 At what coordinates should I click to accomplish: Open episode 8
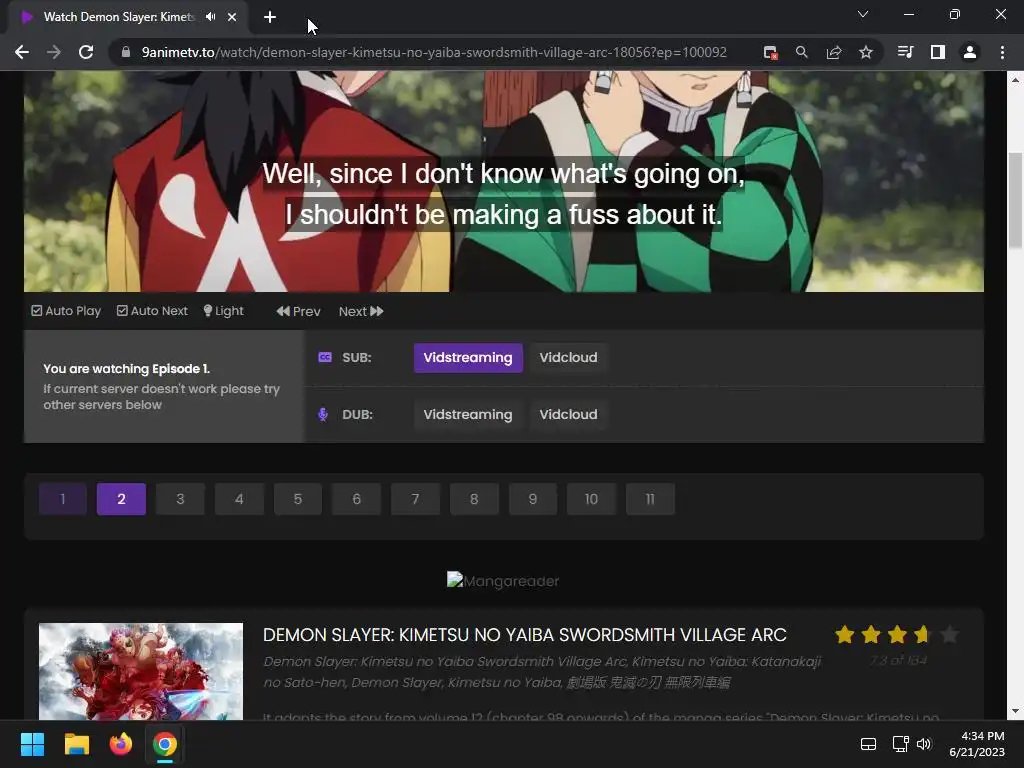coord(474,500)
